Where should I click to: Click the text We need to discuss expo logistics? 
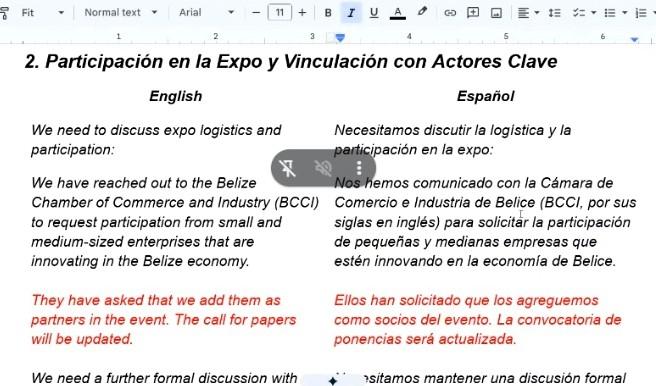pyautogui.click(x=156, y=140)
